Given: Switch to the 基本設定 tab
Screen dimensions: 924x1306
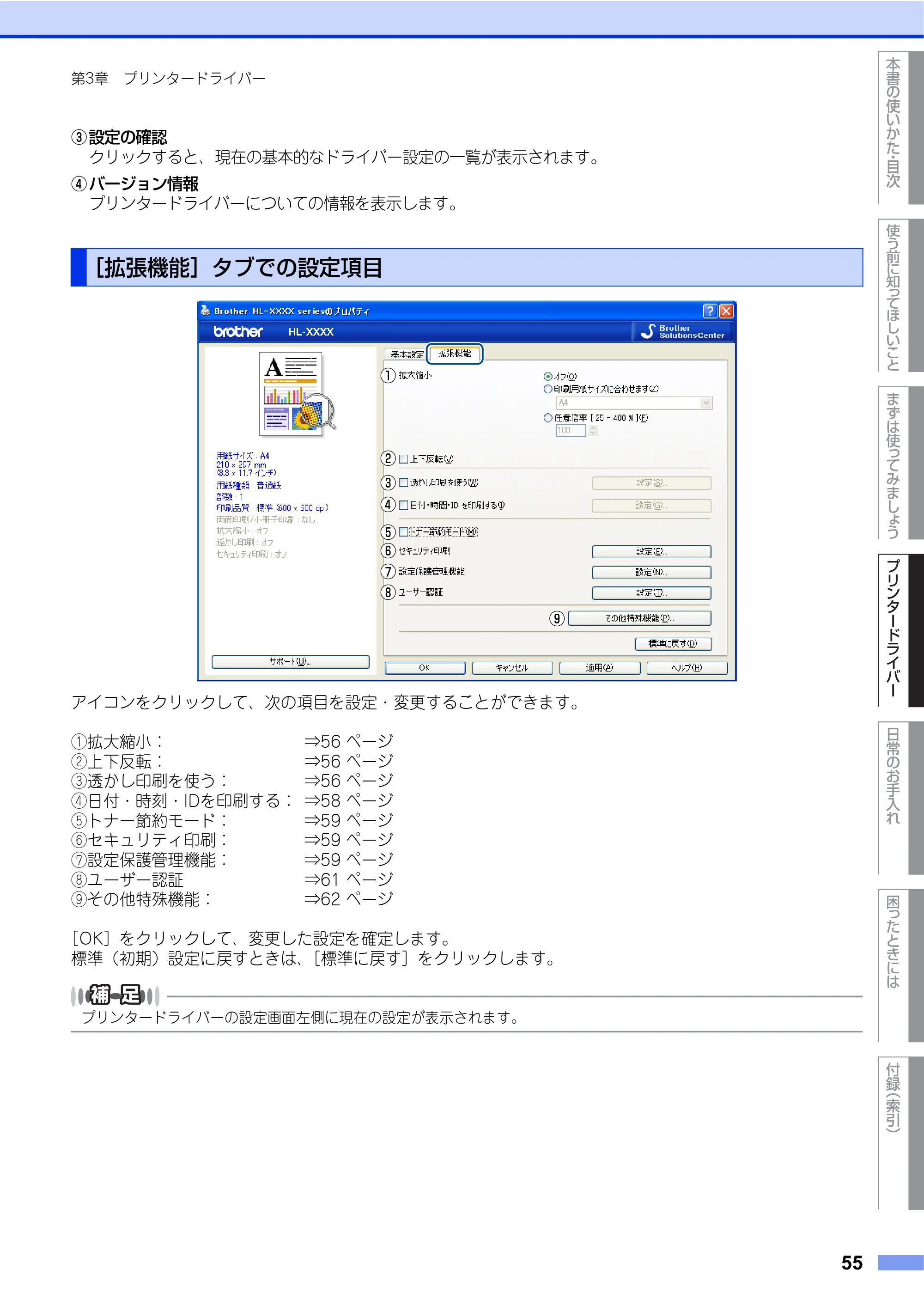Looking at the screenshot, I should coord(407,354).
